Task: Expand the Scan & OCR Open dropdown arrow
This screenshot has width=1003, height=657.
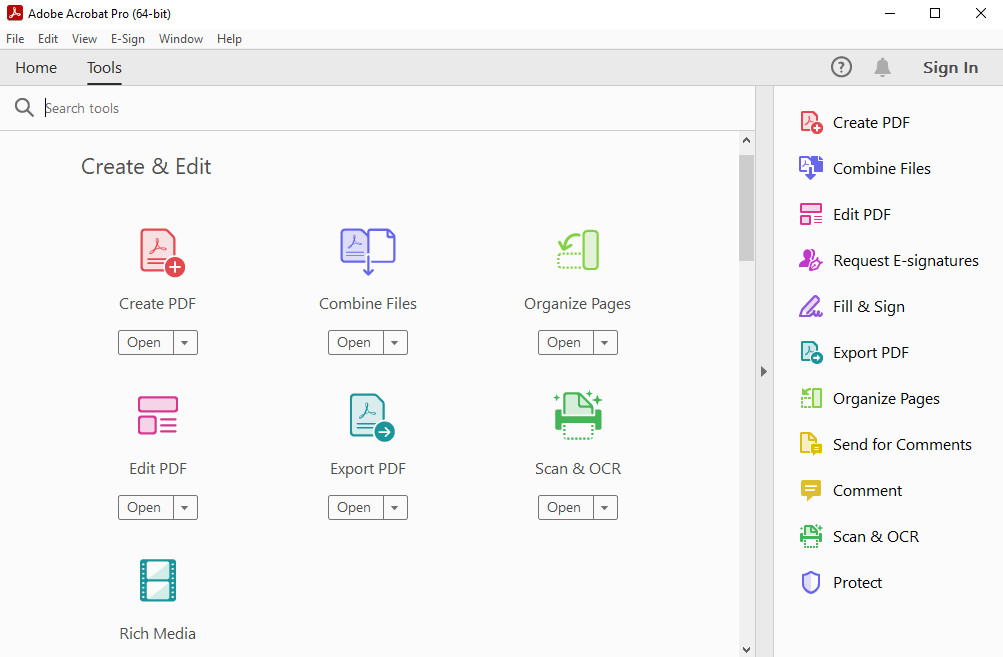Action: pyautogui.click(x=604, y=508)
